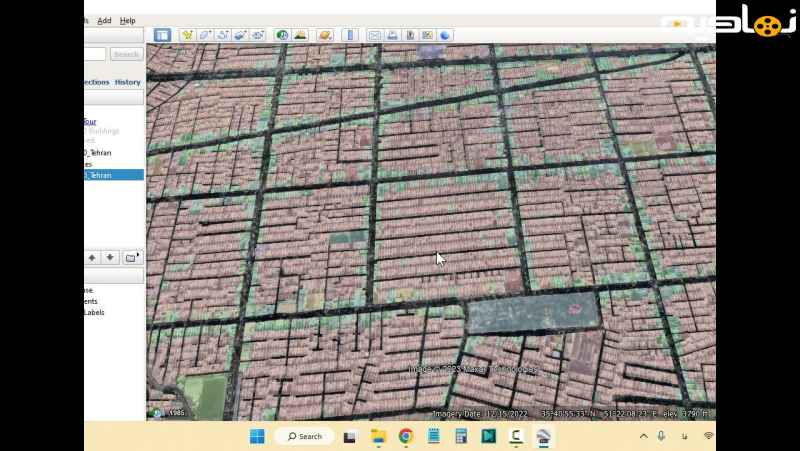This screenshot has height=451, width=800.
Task: Click the Add Image Overlay icon
Action: (x=241, y=35)
